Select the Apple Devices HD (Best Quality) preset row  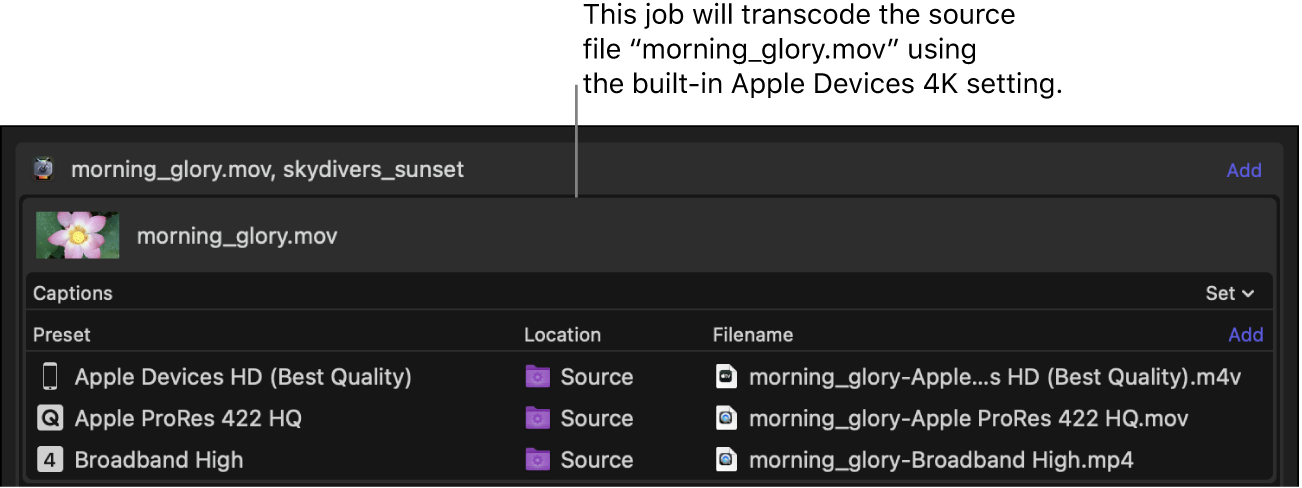click(x=243, y=377)
